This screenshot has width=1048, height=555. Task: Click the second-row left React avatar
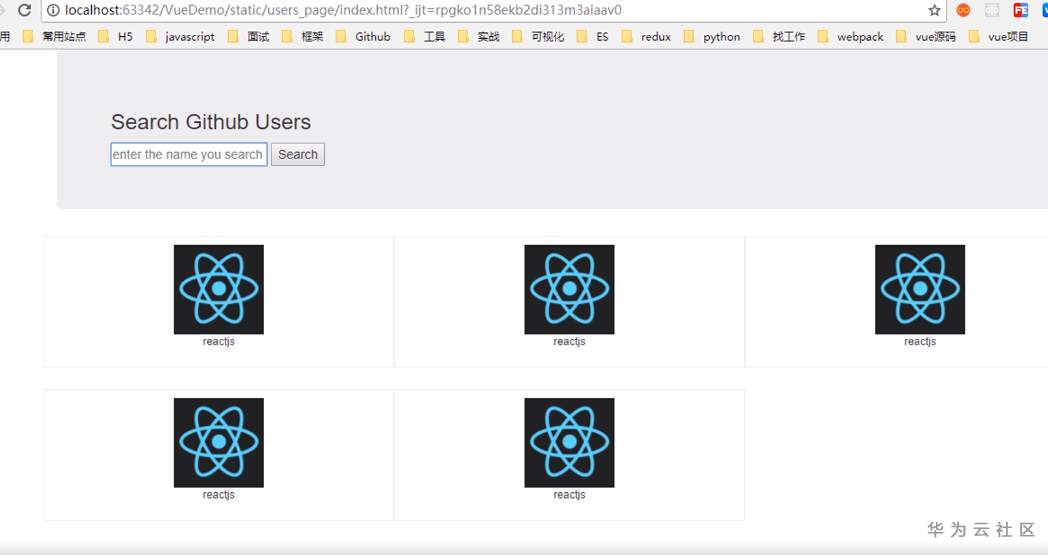[x=219, y=443]
